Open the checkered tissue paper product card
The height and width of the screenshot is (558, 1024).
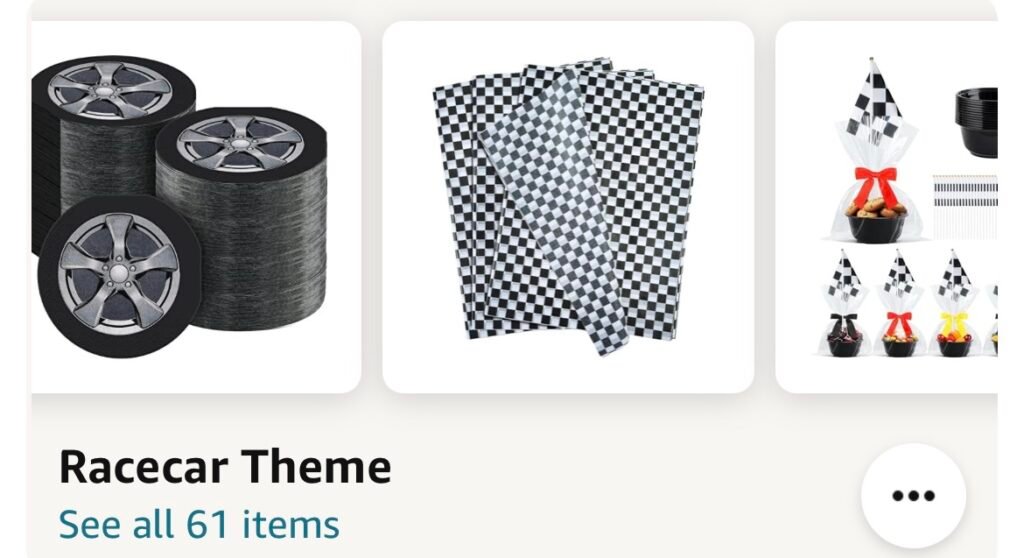[x=568, y=207]
